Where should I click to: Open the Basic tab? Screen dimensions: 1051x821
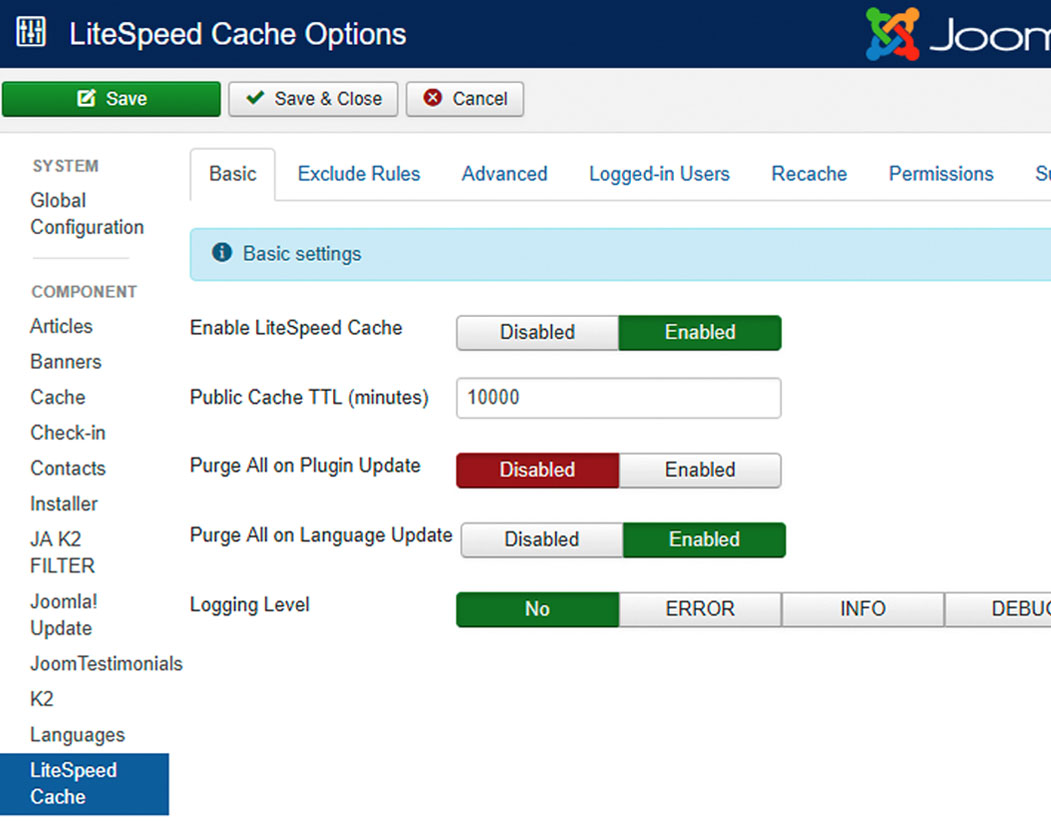pyautogui.click(x=233, y=174)
